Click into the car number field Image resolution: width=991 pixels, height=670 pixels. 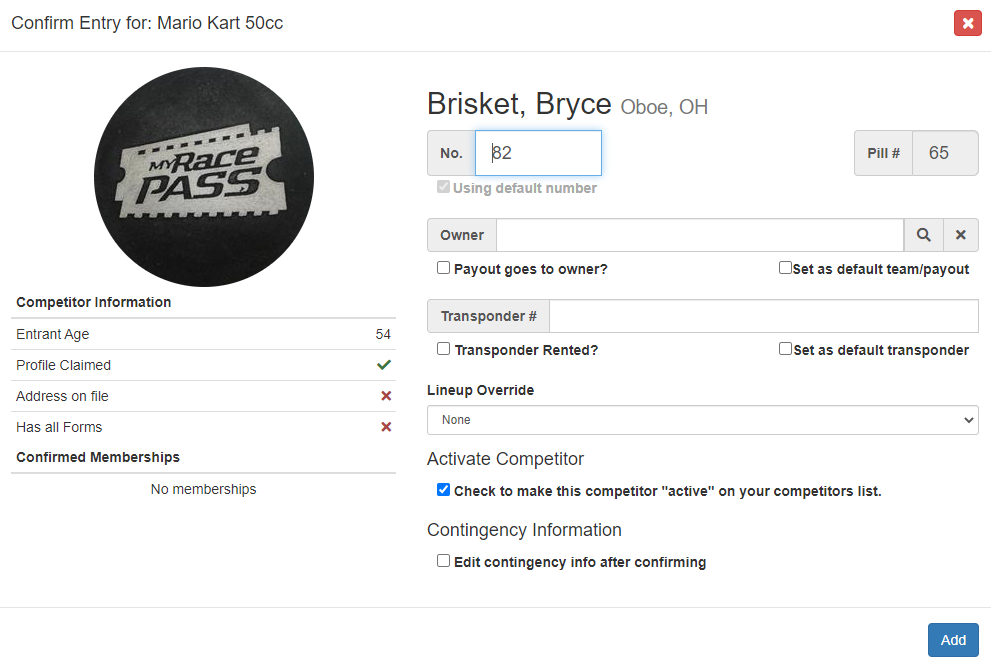[538, 153]
